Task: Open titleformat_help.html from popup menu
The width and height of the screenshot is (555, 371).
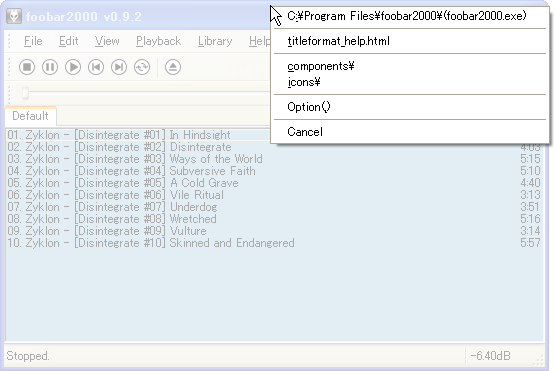Action: [410, 41]
